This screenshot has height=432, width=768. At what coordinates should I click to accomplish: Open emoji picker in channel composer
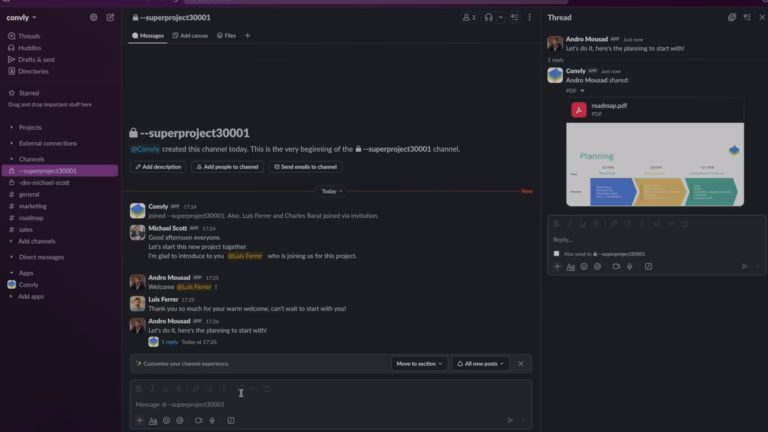[167, 420]
